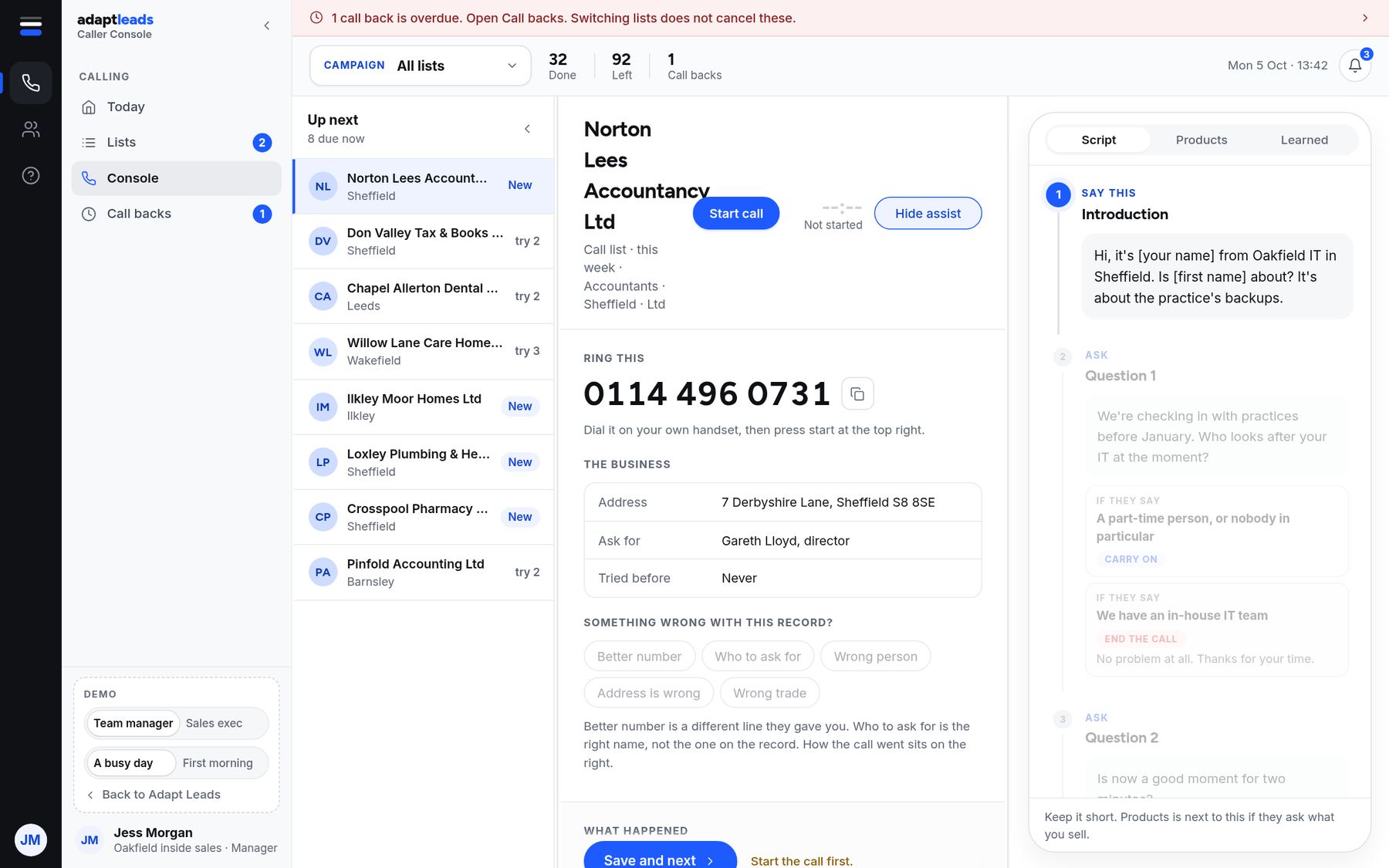The width and height of the screenshot is (1389, 868).
Task: Click the Wrong trade chip
Action: click(x=769, y=693)
